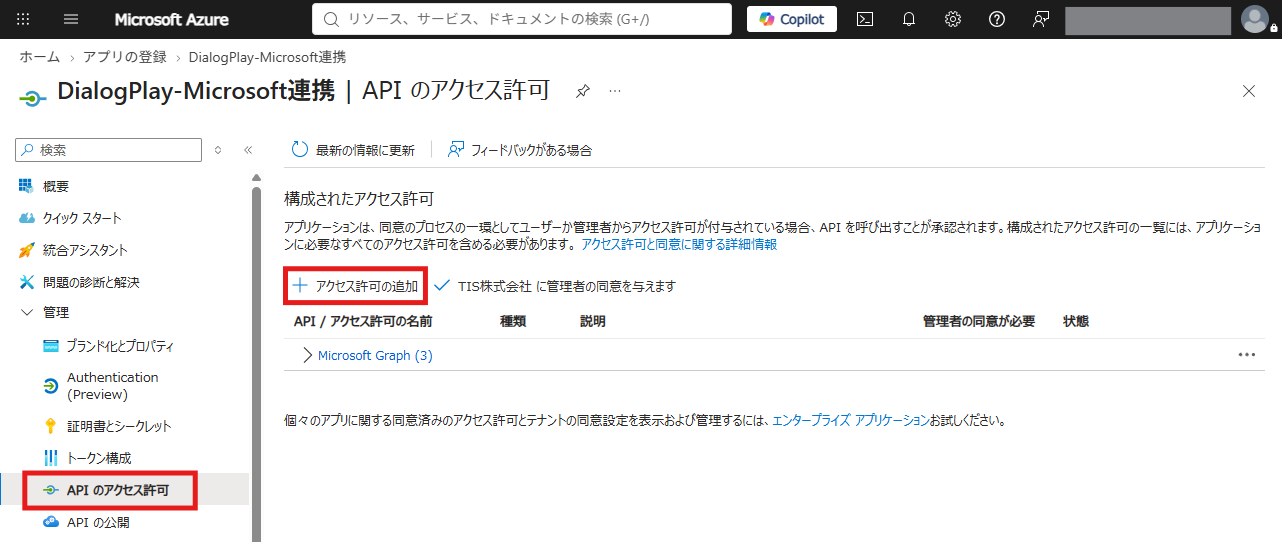Pin this page with the pushpin icon
The width and height of the screenshot is (1282, 542).
click(x=583, y=91)
